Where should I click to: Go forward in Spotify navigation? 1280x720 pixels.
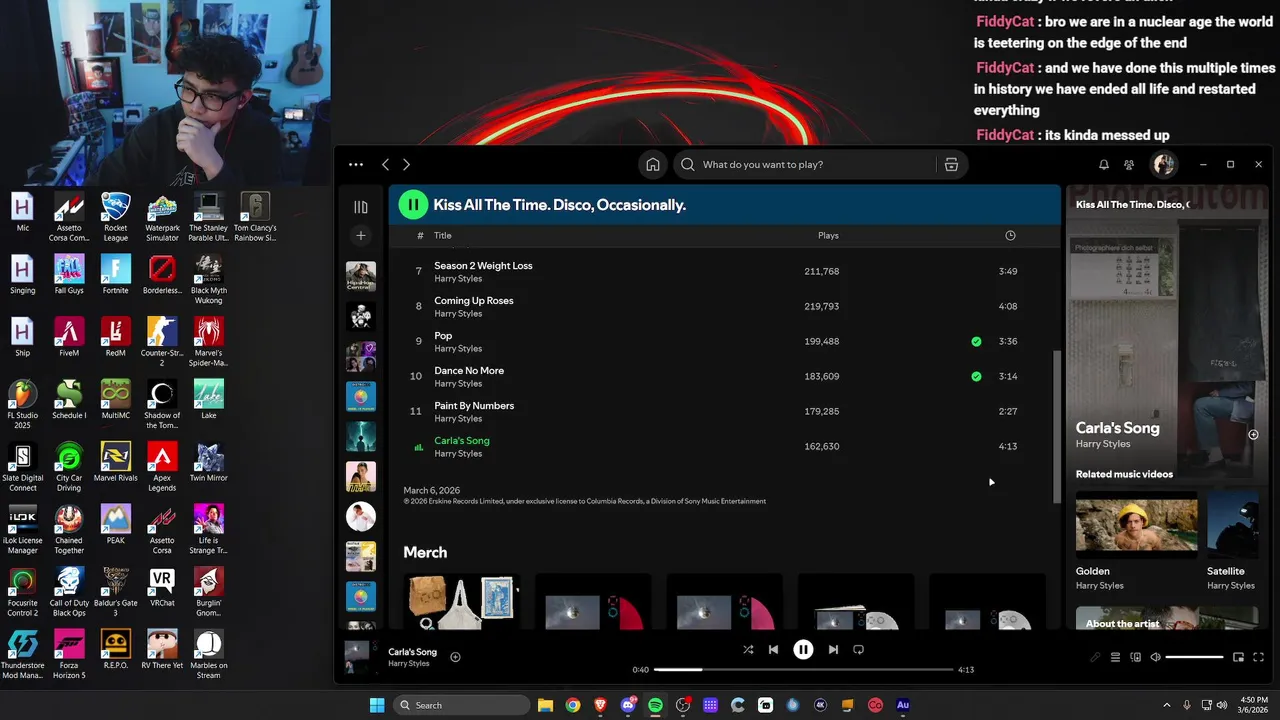406,164
